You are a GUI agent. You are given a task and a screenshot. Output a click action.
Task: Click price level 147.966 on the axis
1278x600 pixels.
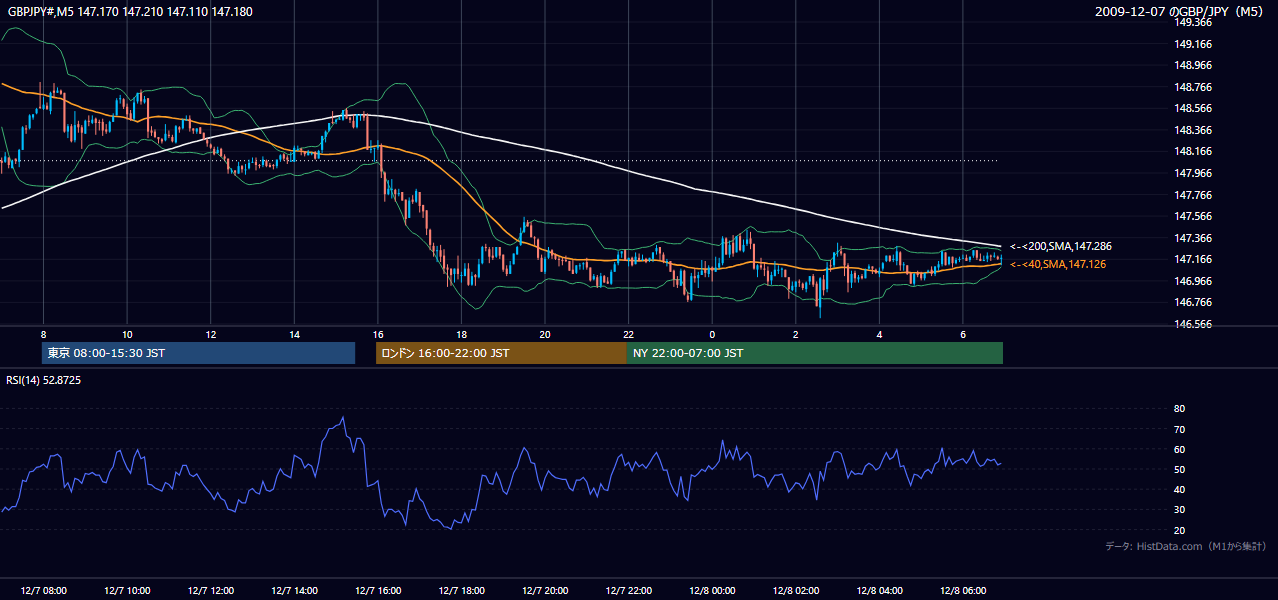1193,173
